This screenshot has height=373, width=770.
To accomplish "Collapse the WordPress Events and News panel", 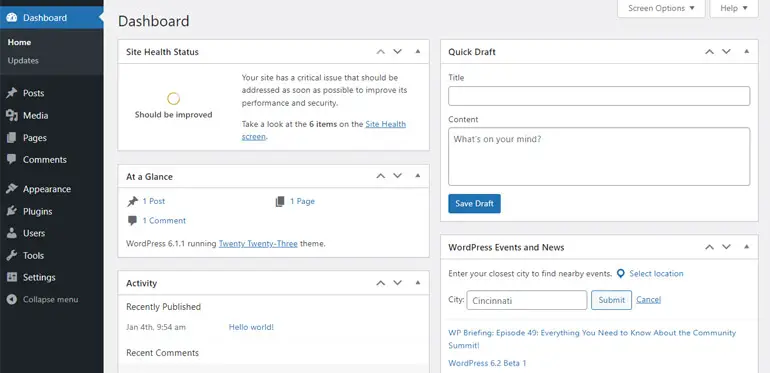I will (746, 247).
